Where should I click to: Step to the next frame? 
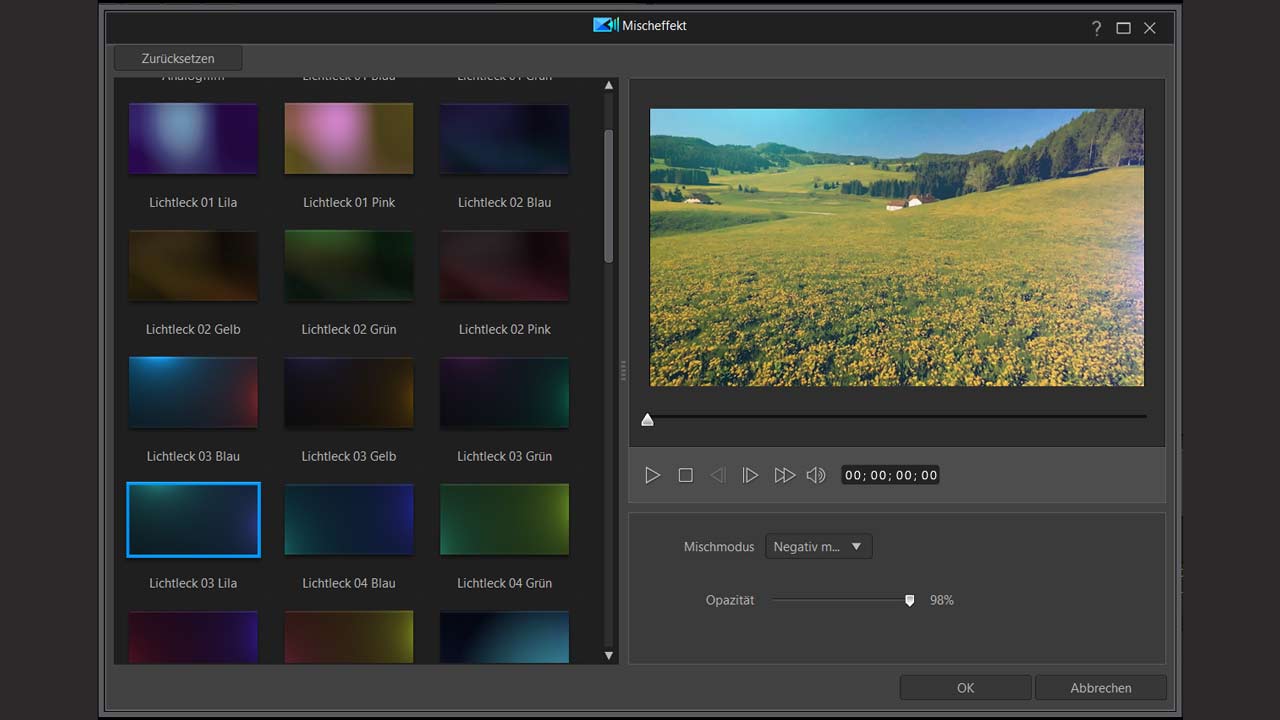coord(750,476)
